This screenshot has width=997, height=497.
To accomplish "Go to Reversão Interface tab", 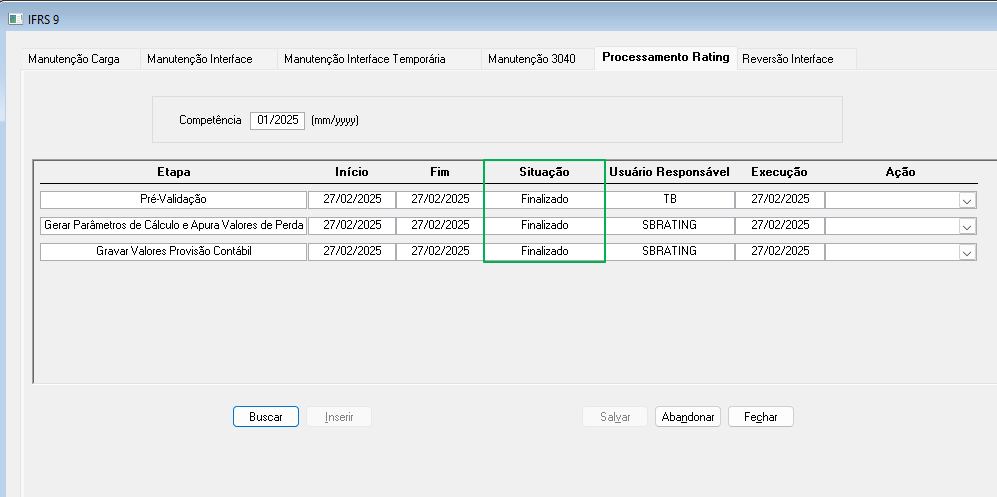I will click(x=787, y=59).
